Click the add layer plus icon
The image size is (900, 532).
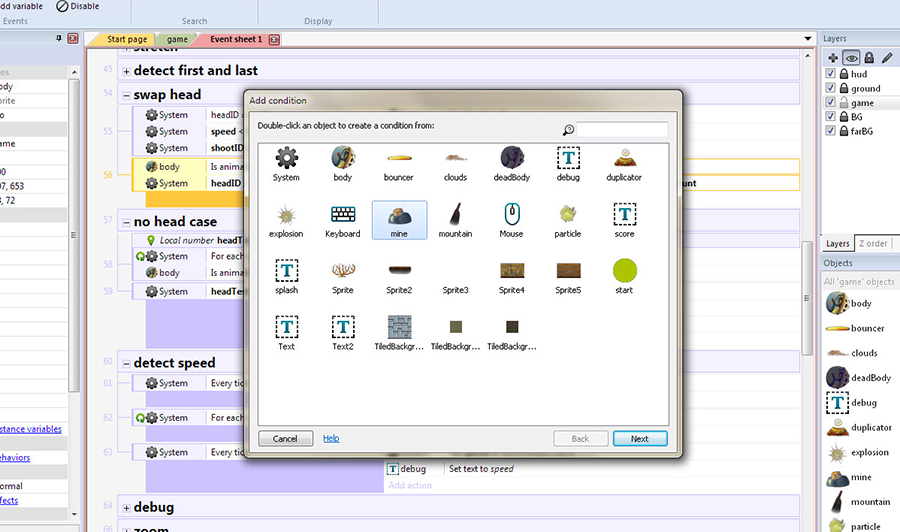pyautogui.click(x=831, y=58)
